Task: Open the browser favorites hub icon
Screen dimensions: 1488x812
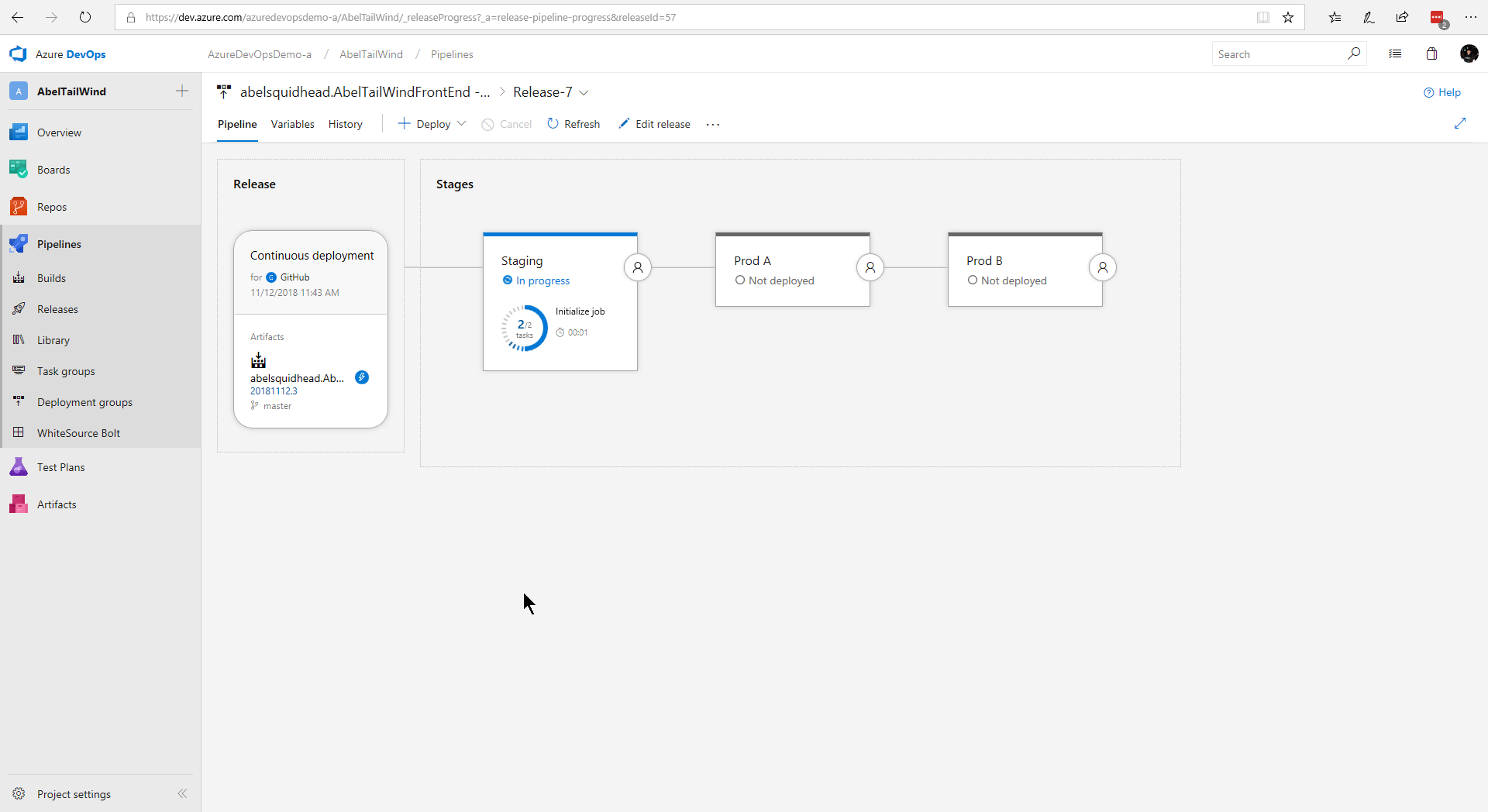Action: tap(1335, 17)
